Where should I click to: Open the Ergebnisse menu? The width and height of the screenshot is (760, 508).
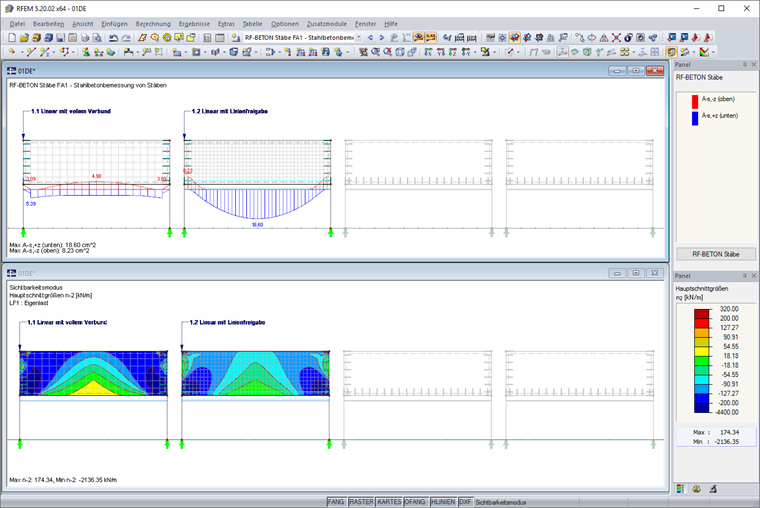tap(194, 23)
